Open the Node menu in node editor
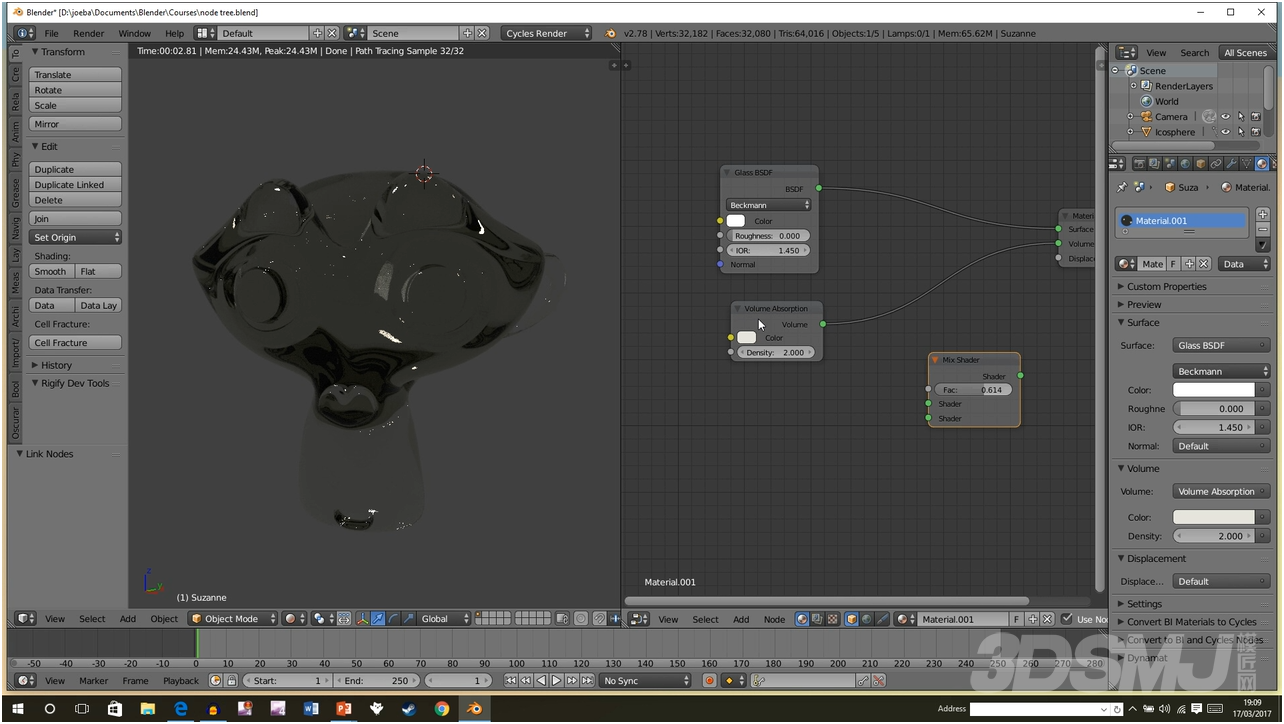The height and width of the screenshot is (724, 1284). pyautogui.click(x=774, y=619)
